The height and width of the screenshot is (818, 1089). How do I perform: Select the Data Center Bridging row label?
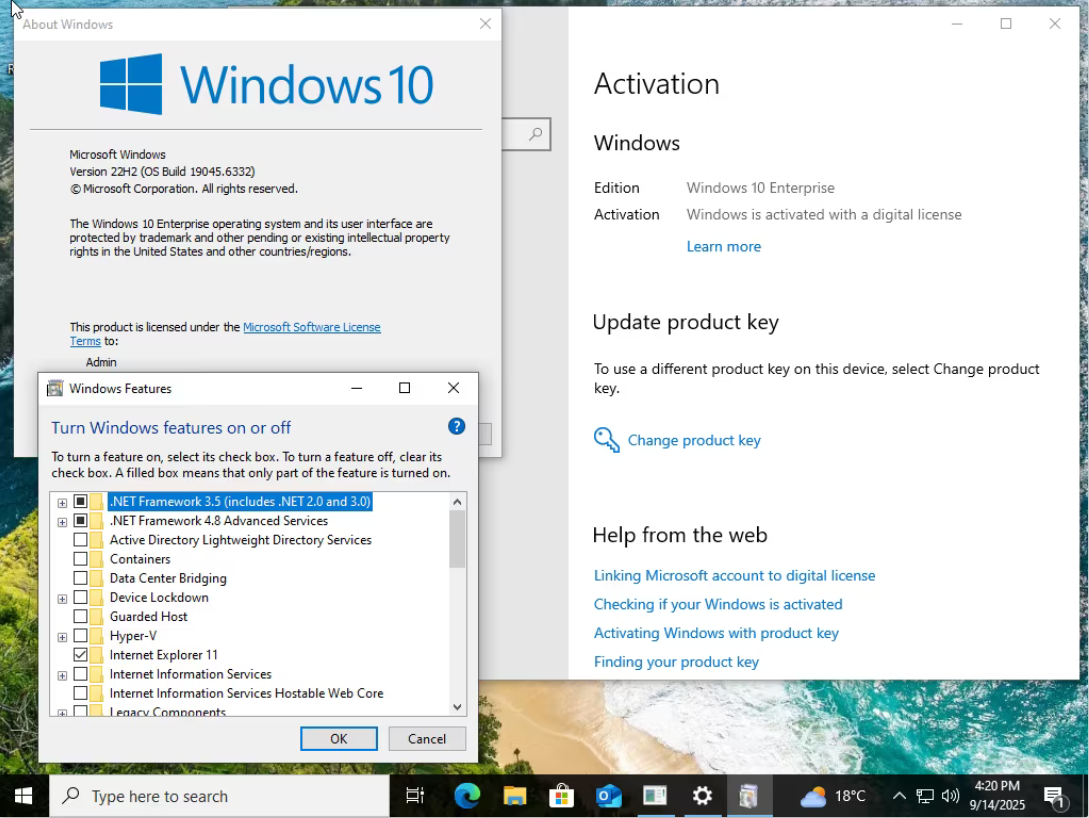click(x=168, y=578)
